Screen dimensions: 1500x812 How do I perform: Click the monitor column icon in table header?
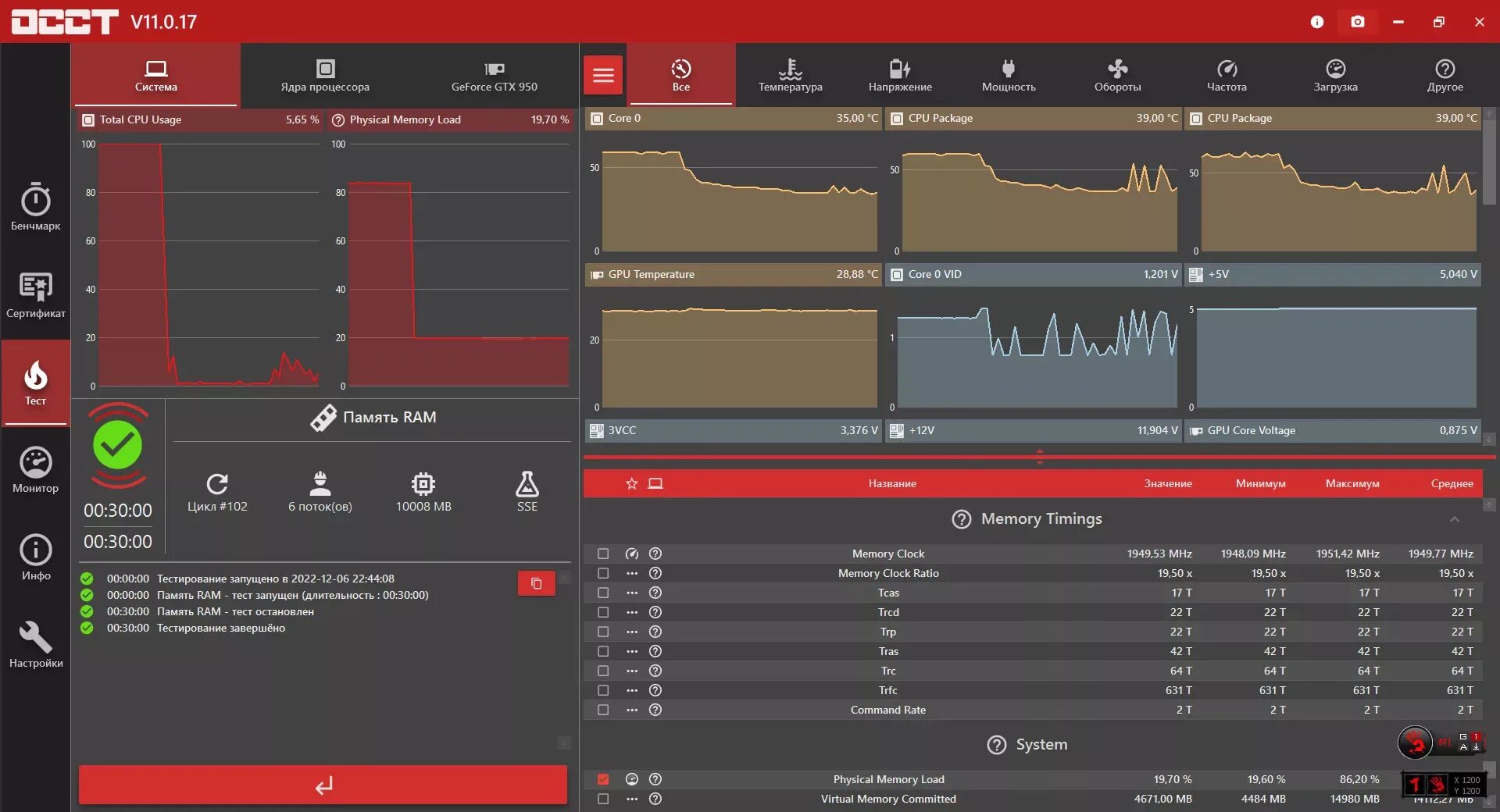click(655, 483)
